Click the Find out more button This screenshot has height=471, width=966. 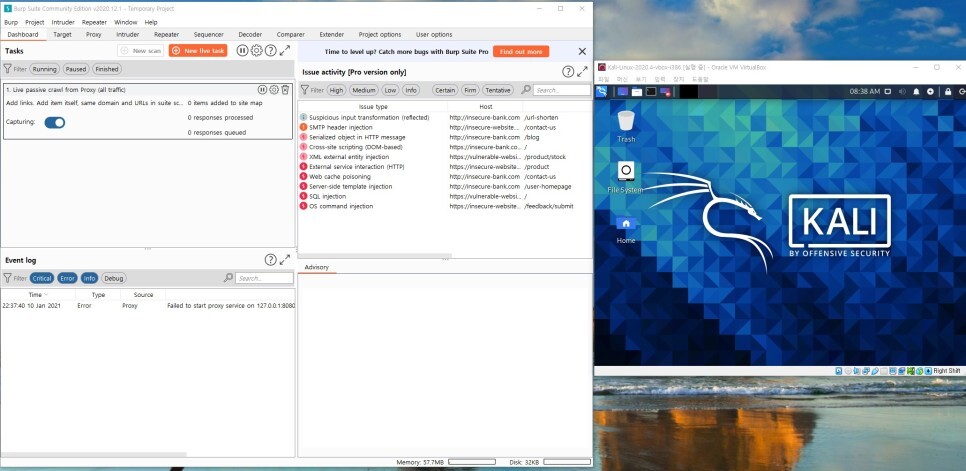[521, 52]
